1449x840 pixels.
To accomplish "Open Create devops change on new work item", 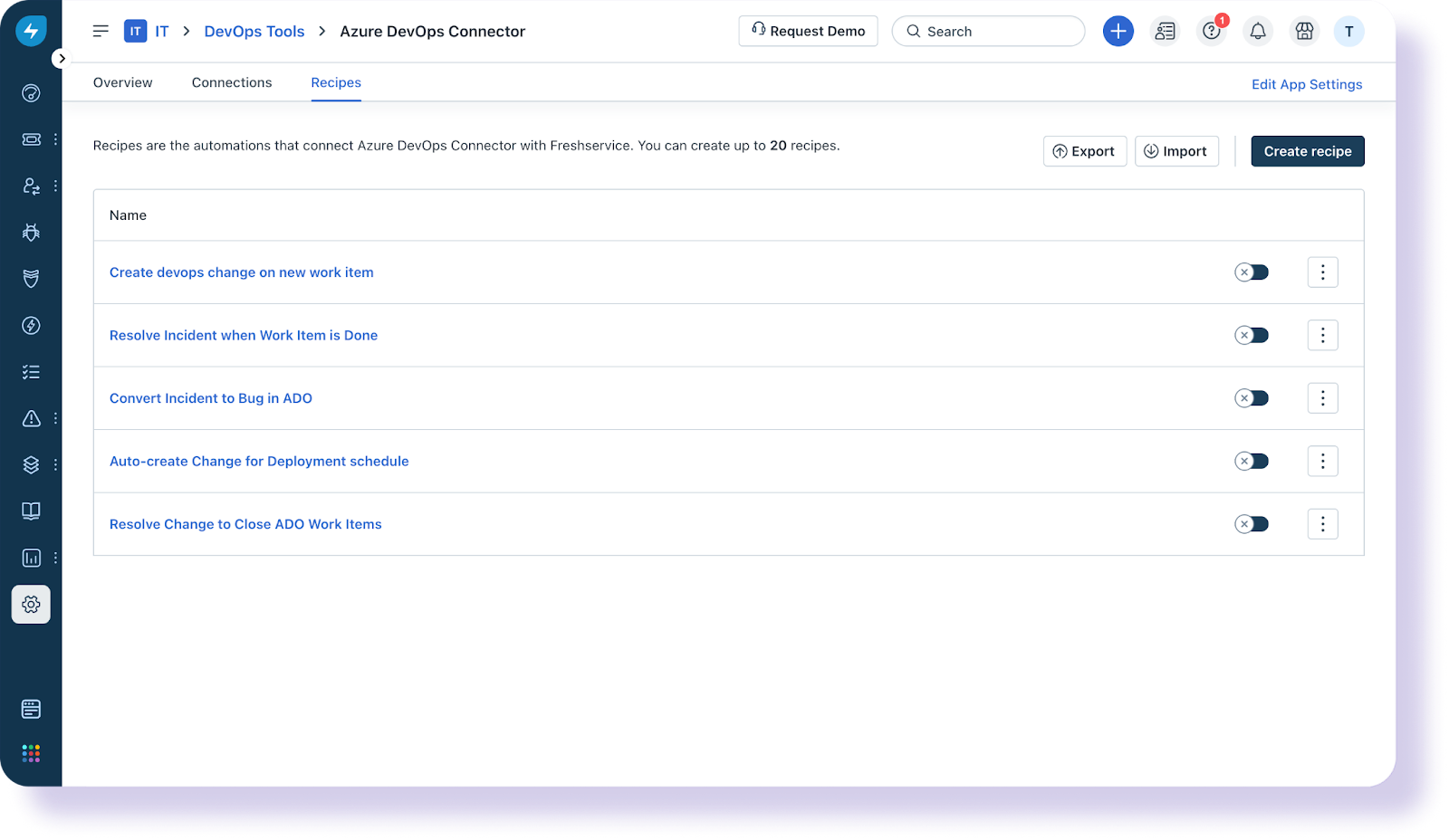I will coord(242,272).
